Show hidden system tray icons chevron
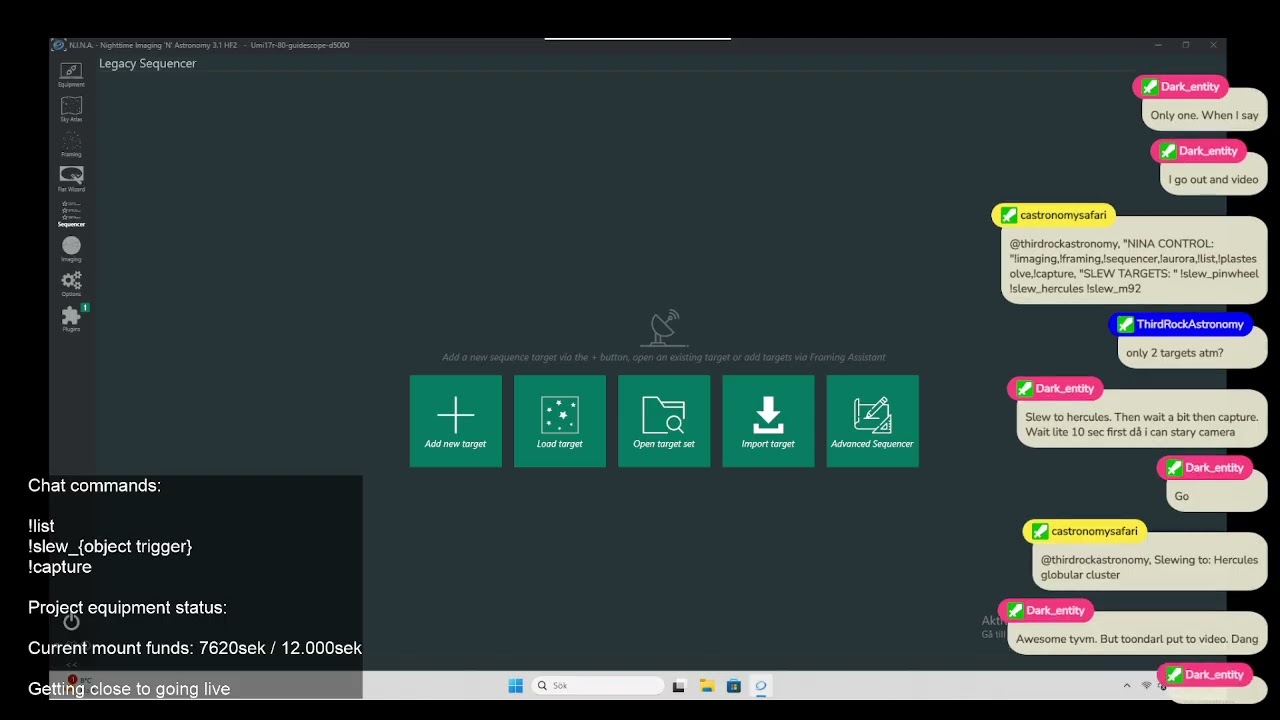Image resolution: width=1280 pixels, height=720 pixels. [x=1127, y=686]
